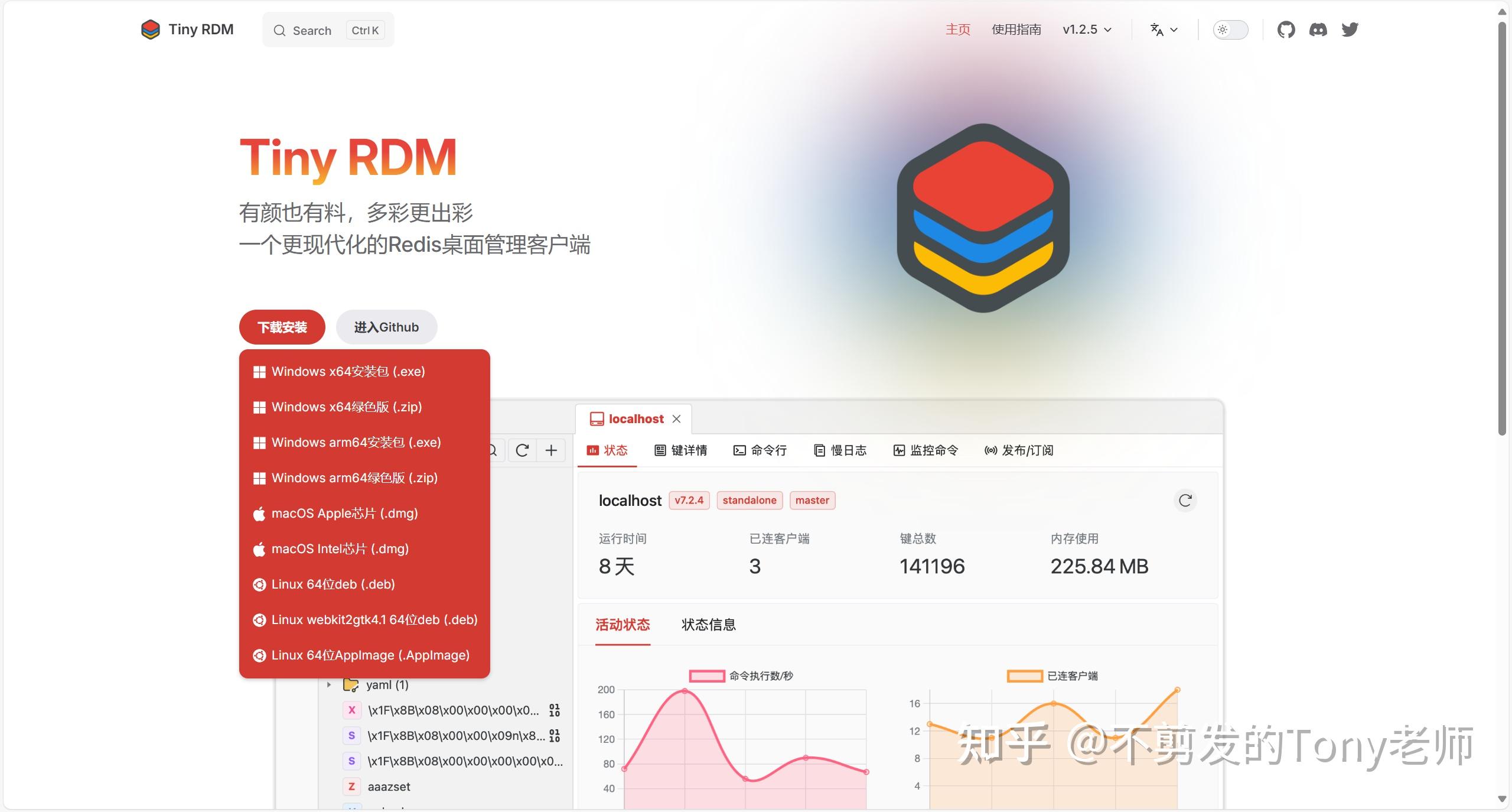The height and width of the screenshot is (812, 1512).
Task: Open the Twitter icon in the navbar
Action: click(x=1350, y=30)
